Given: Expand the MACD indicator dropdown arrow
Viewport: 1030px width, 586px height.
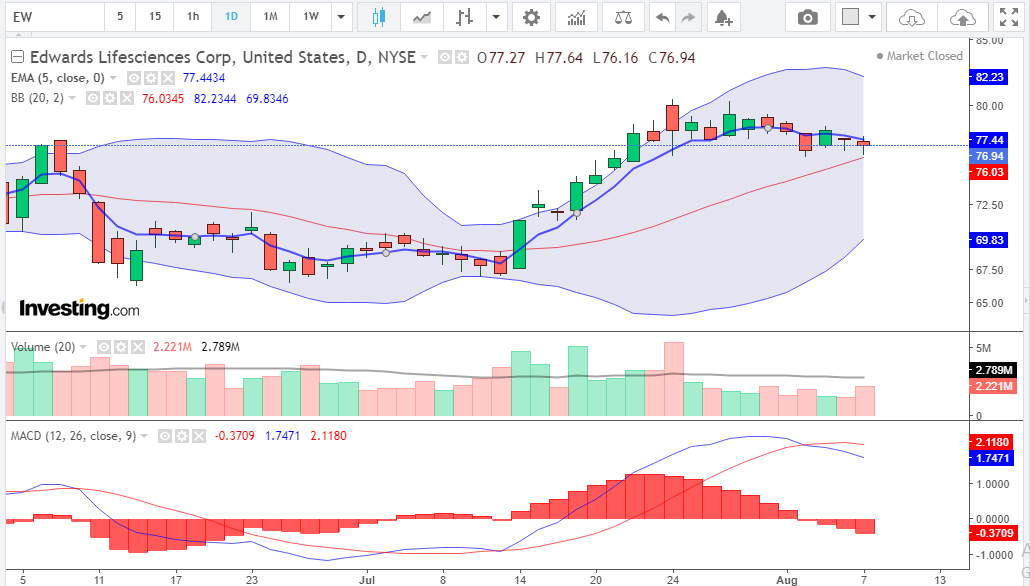Looking at the screenshot, I should coord(145,436).
